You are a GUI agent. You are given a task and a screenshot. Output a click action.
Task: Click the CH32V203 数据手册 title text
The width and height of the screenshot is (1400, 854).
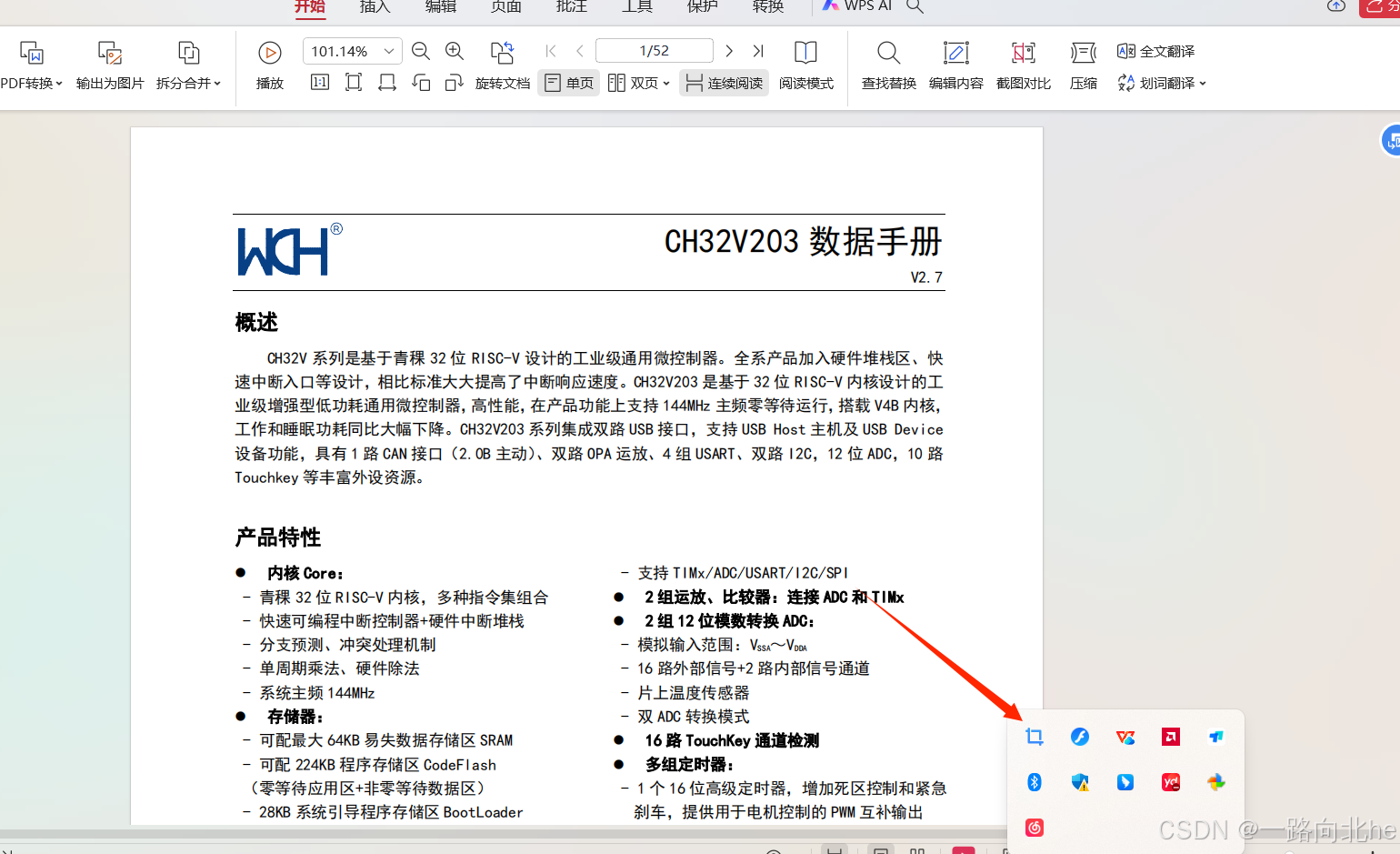tap(803, 242)
